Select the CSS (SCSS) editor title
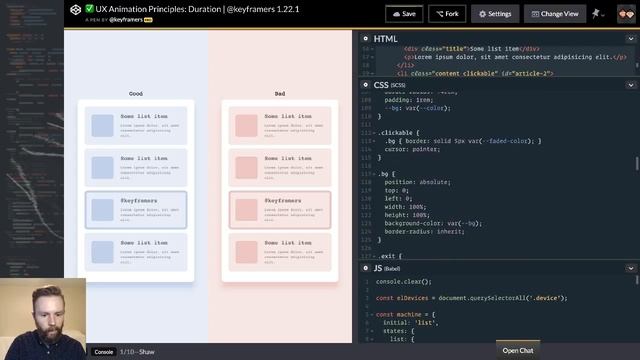640x360 pixels. (x=389, y=85)
